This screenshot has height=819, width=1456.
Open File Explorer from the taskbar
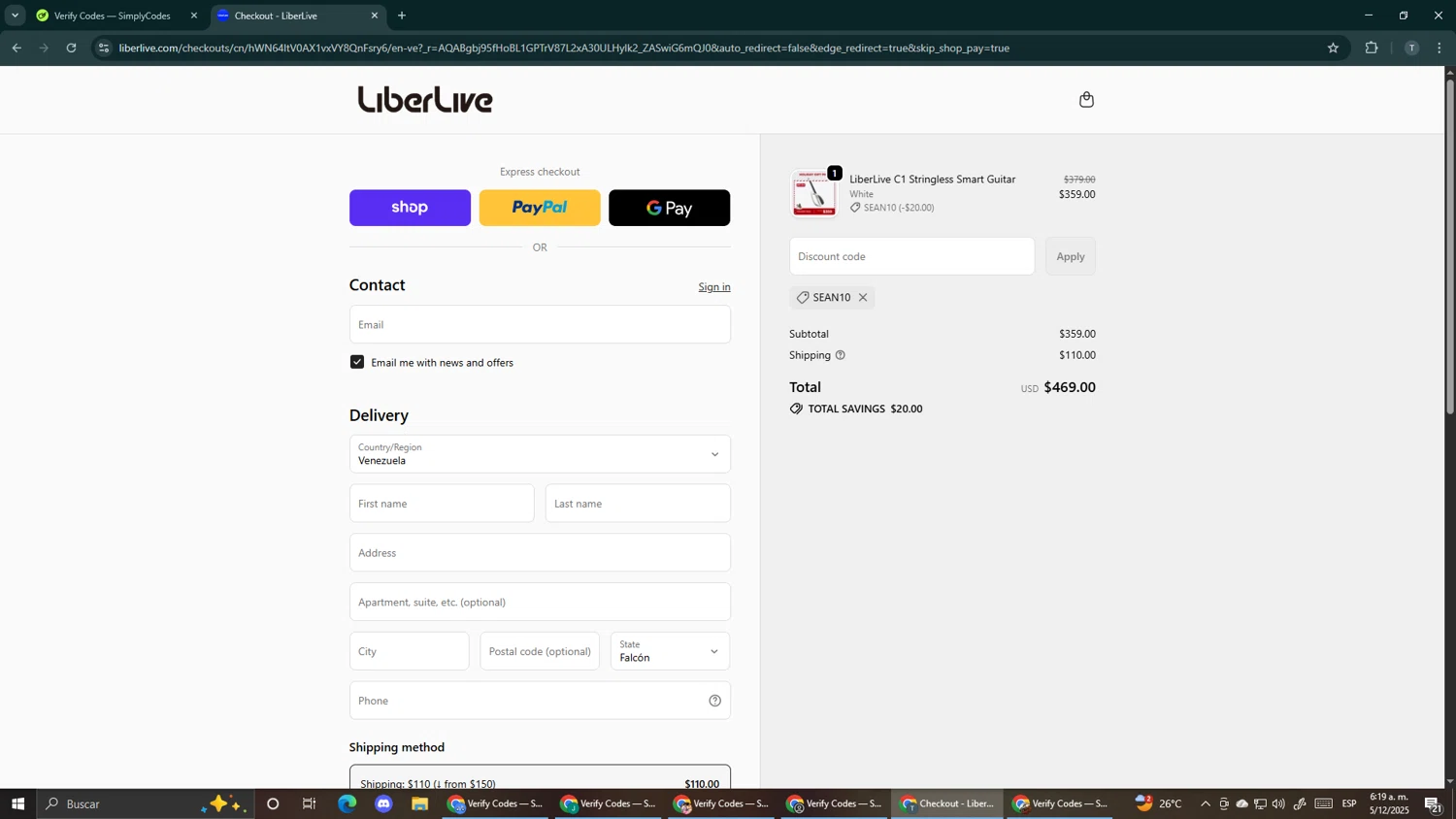pos(419,803)
